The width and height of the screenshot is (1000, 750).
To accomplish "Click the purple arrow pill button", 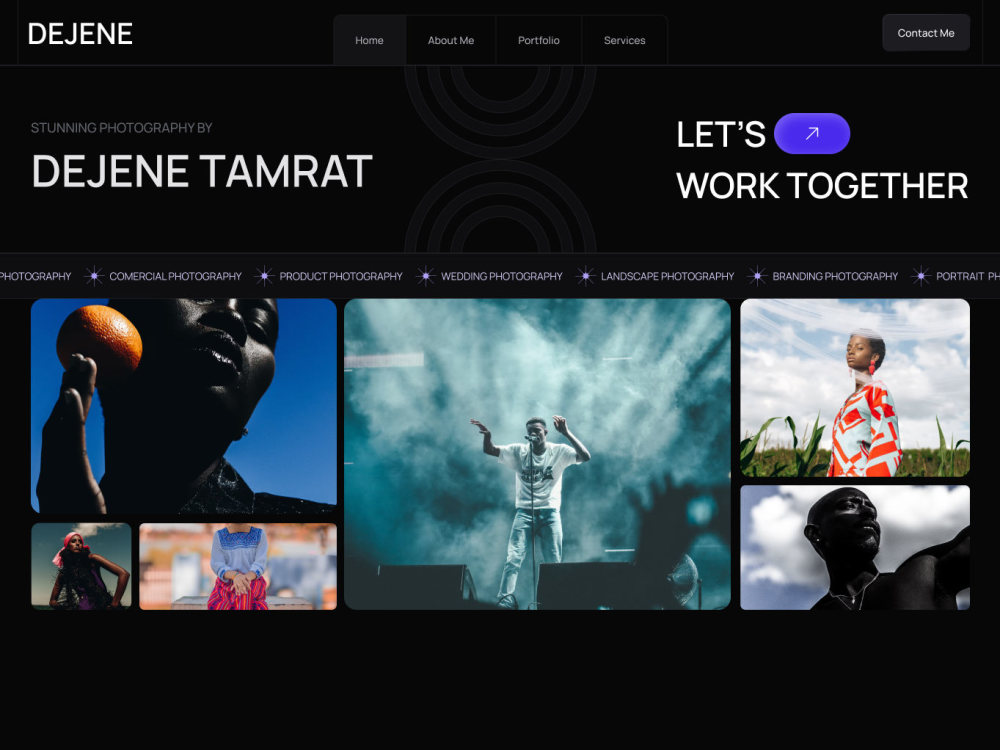I will coord(812,133).
